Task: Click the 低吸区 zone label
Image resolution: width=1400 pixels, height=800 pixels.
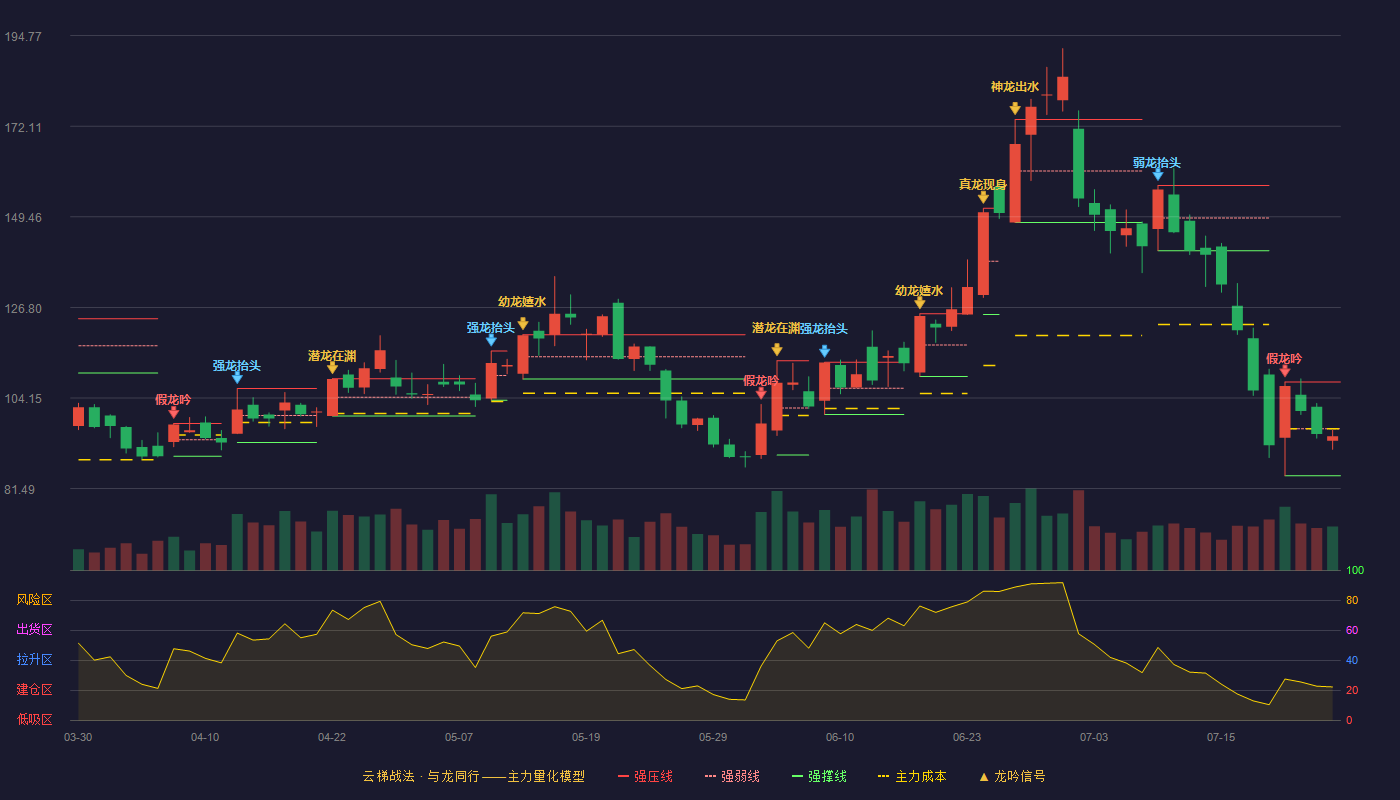Action: click(x=34, y=719)
